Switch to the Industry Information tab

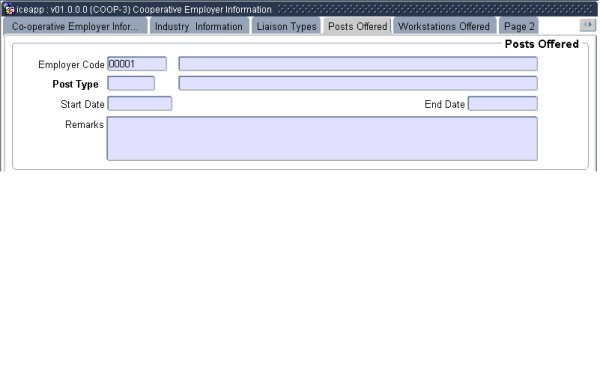click(199, 26)
